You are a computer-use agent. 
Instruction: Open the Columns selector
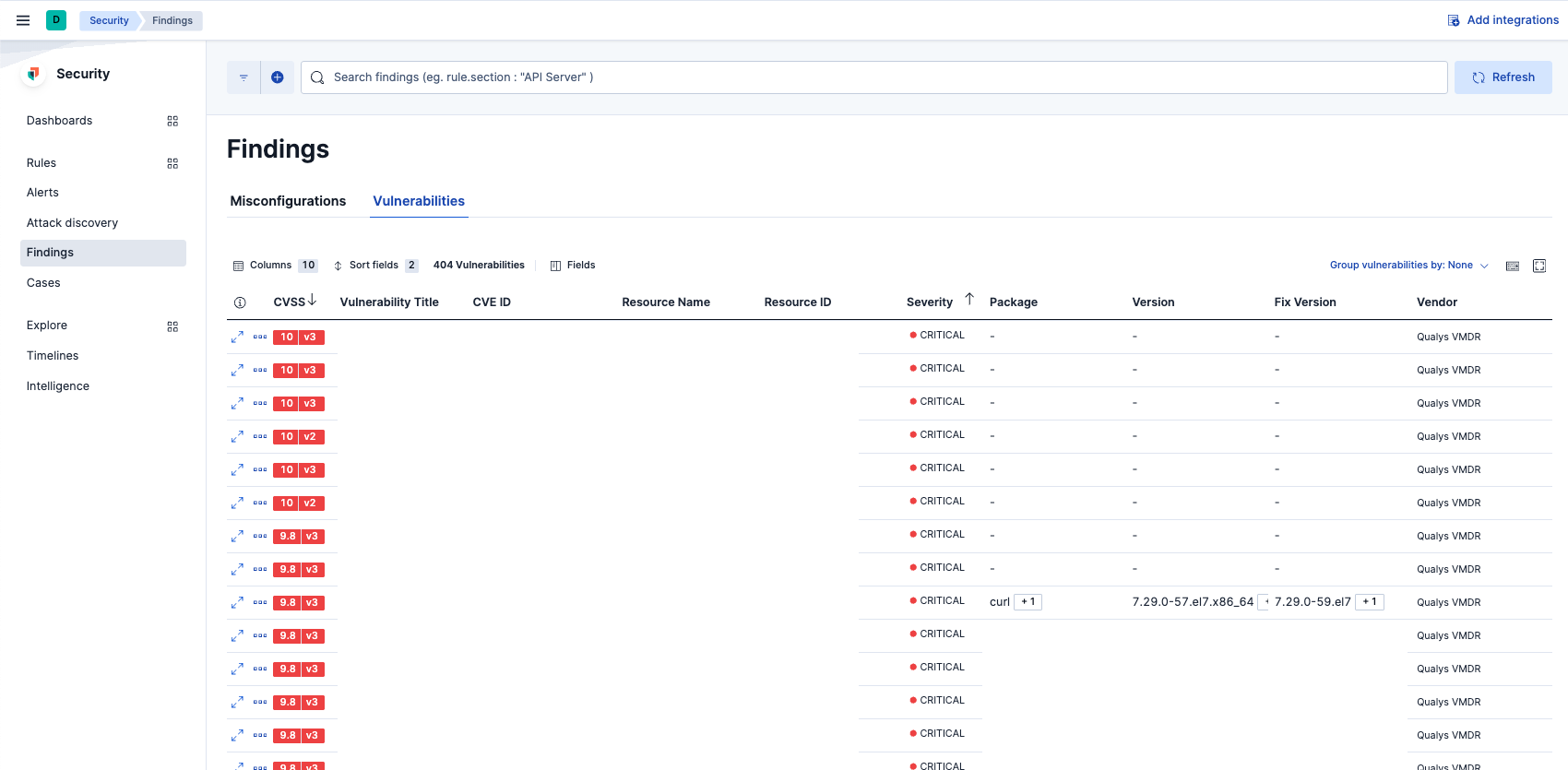point(274,266)
